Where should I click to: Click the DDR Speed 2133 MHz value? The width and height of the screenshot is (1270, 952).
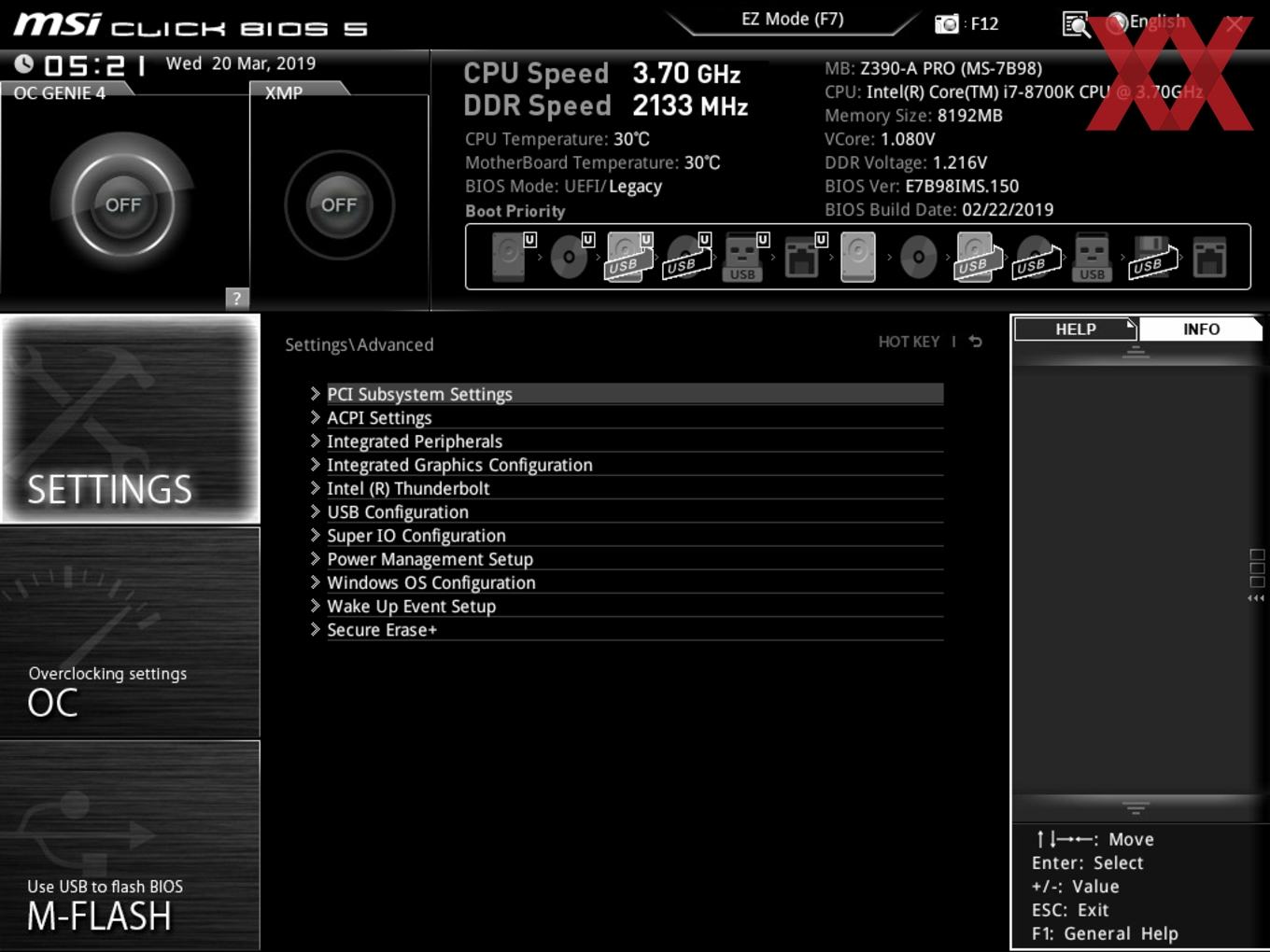pos(690,106)
